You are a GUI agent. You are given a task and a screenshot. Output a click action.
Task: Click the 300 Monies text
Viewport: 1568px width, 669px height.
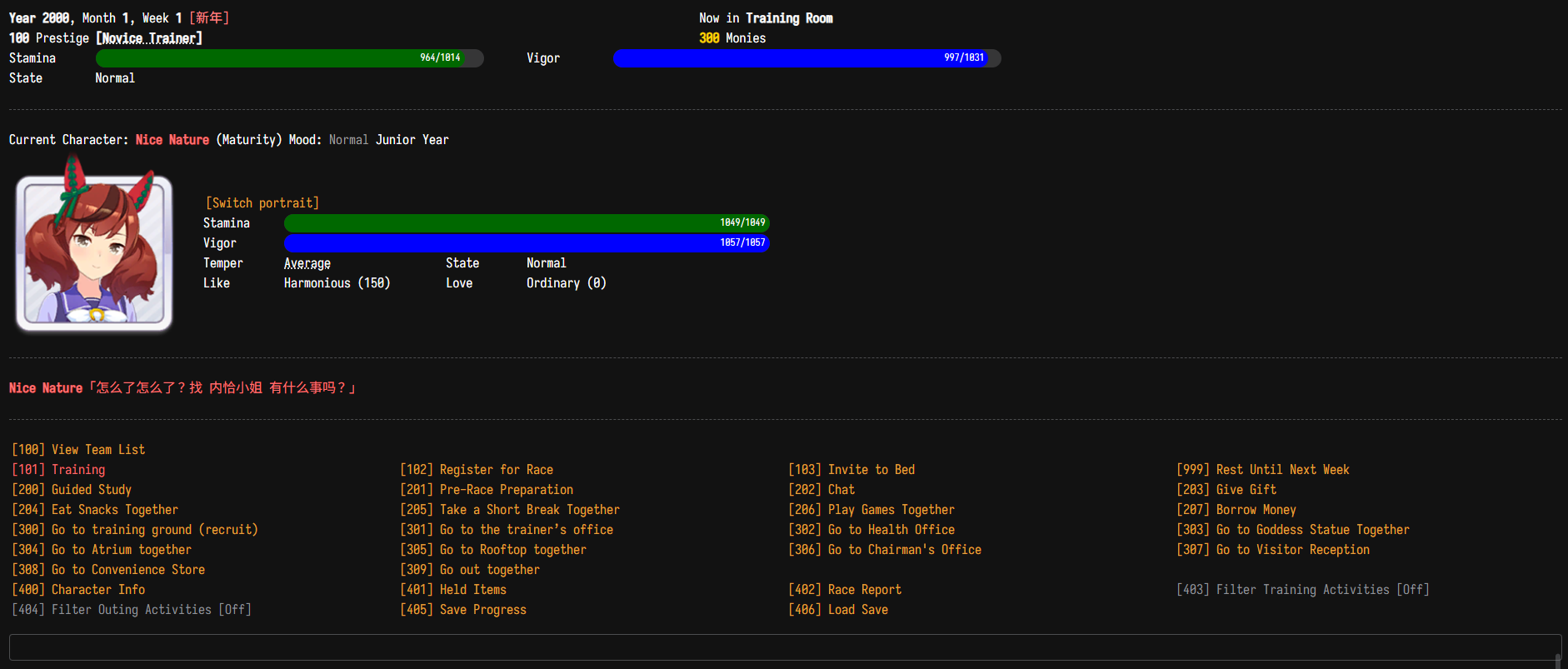click(732, 38)
